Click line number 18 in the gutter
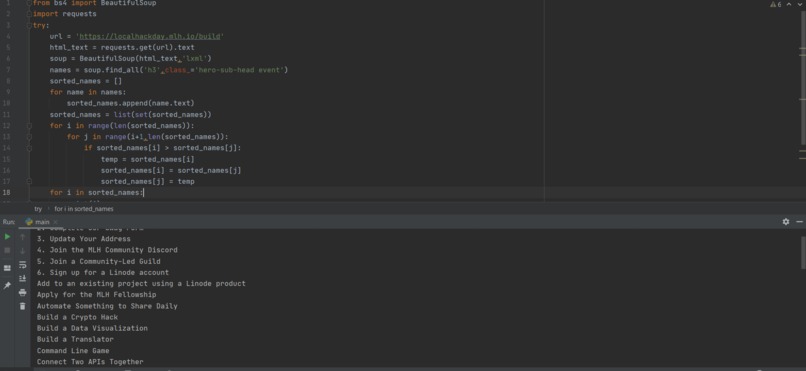Viewport: 806px width, 371px height. click(x=7, y=192)
